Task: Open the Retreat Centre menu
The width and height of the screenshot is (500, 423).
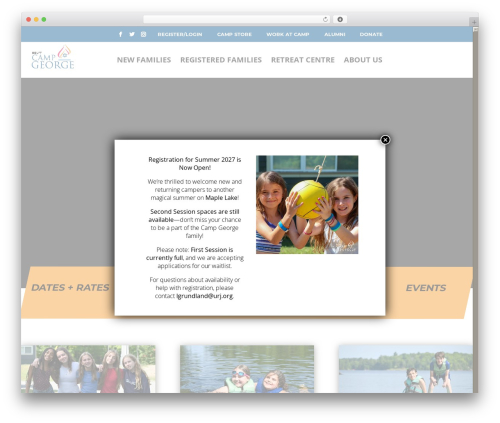Action: [303, 60]
